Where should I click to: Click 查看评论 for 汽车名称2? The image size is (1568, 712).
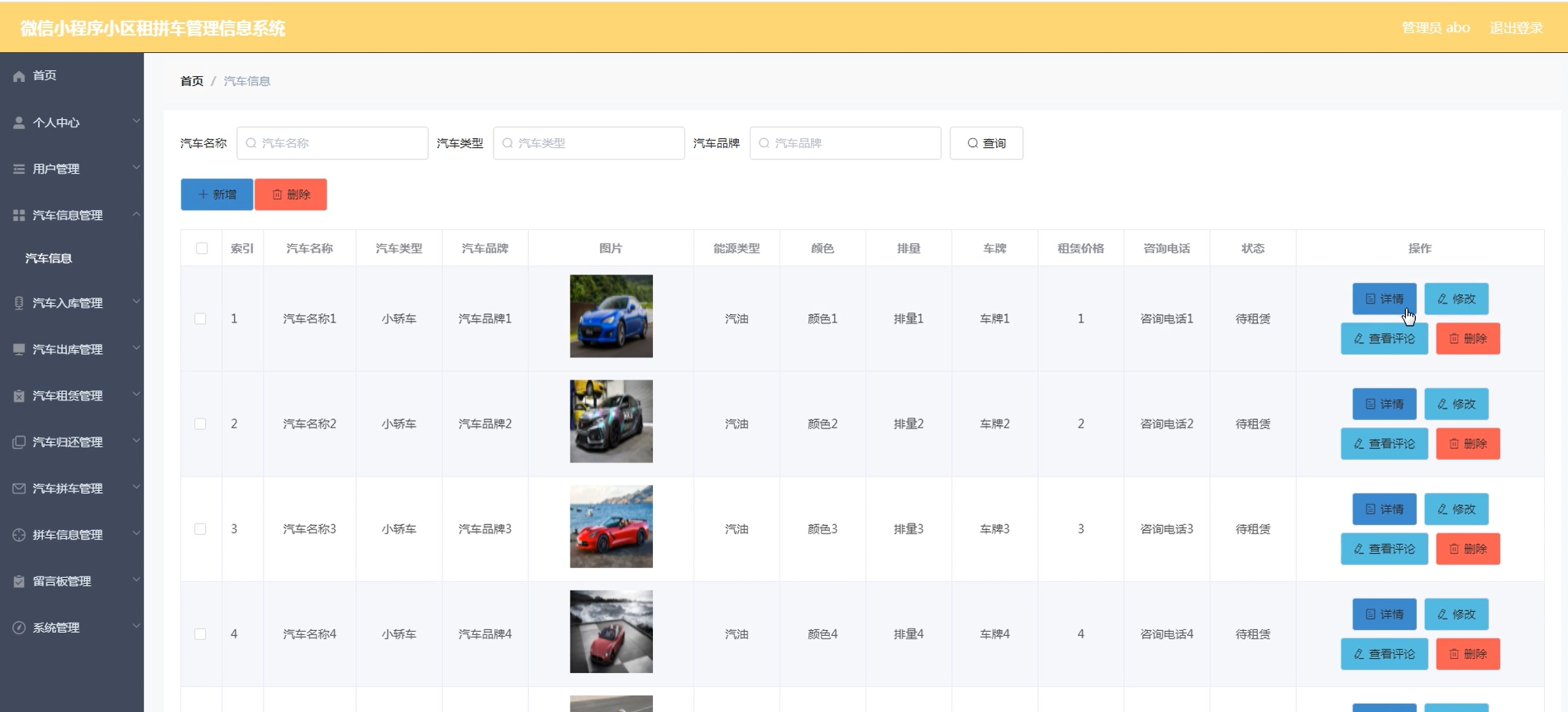tap(1384, 444)
